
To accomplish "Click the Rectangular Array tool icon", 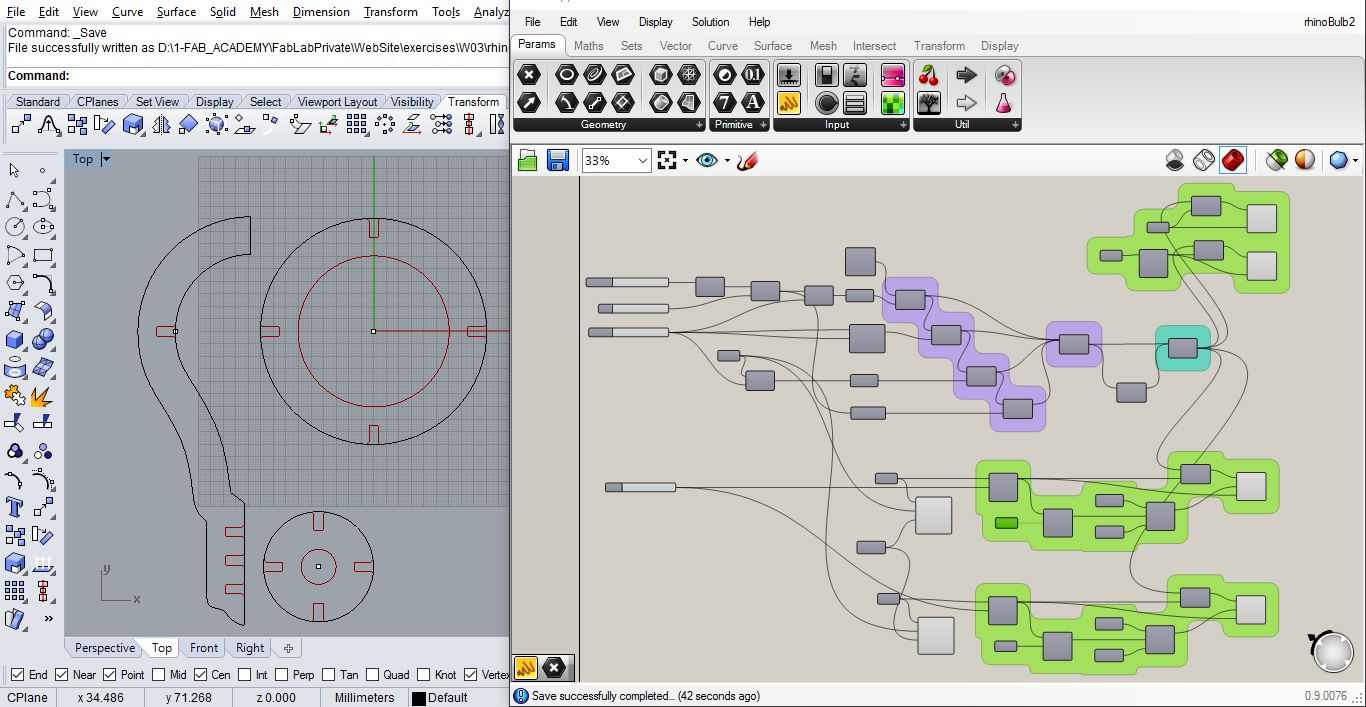I will [357, 125].
